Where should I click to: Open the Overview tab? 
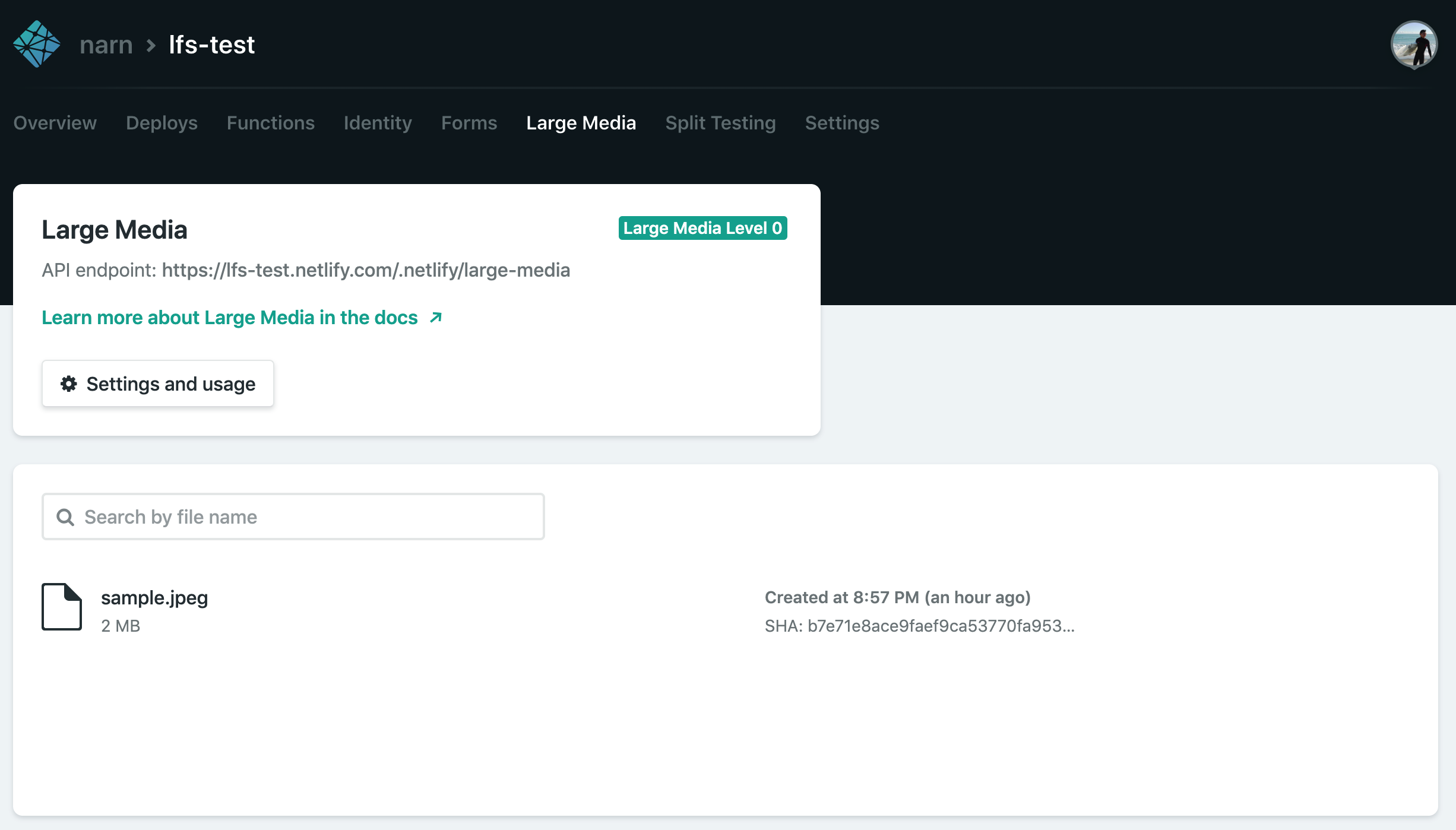point(55,123)
